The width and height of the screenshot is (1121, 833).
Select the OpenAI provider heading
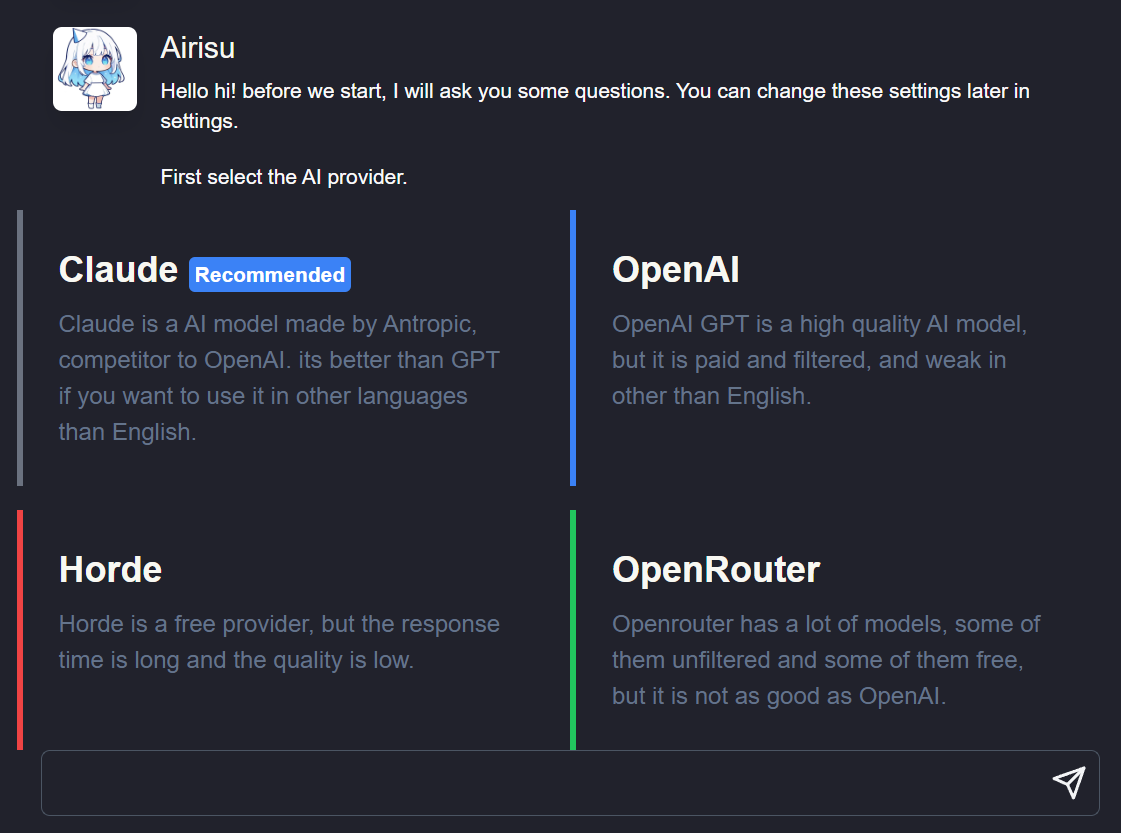[676, 270]
